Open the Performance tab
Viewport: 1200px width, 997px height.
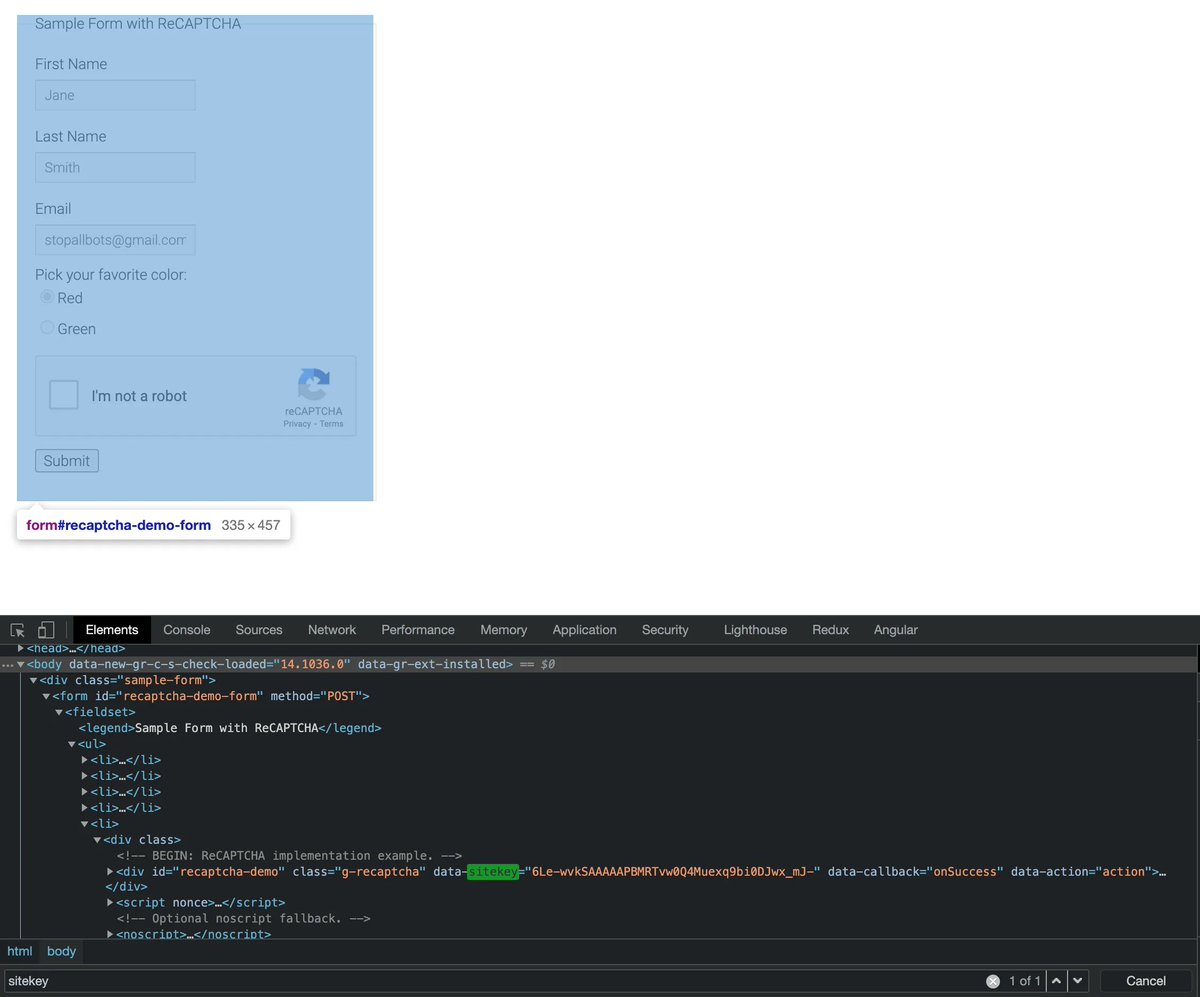click(x=418, y=630)
